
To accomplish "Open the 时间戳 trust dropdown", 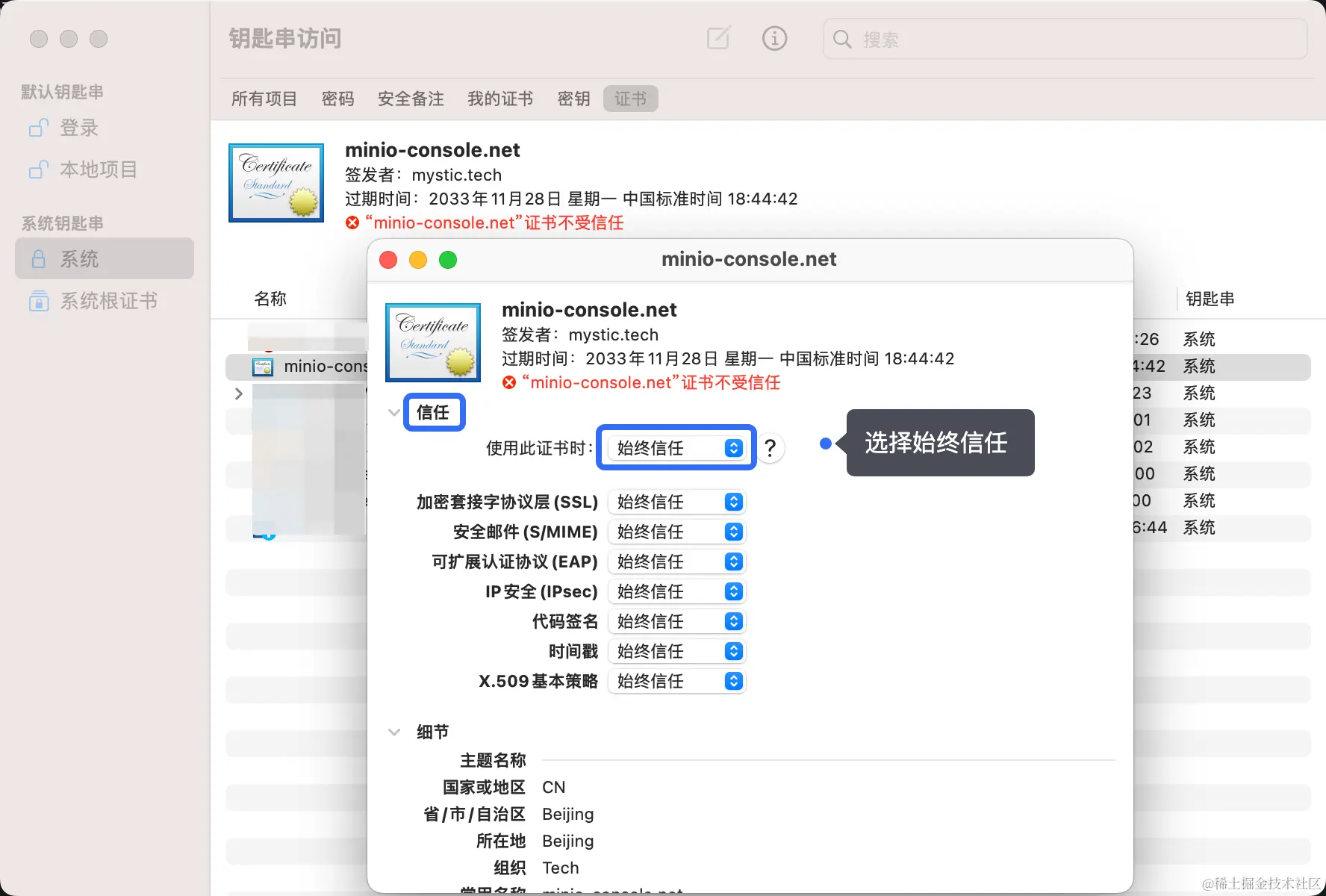I will pyautogui.click(x=676, y=651).
